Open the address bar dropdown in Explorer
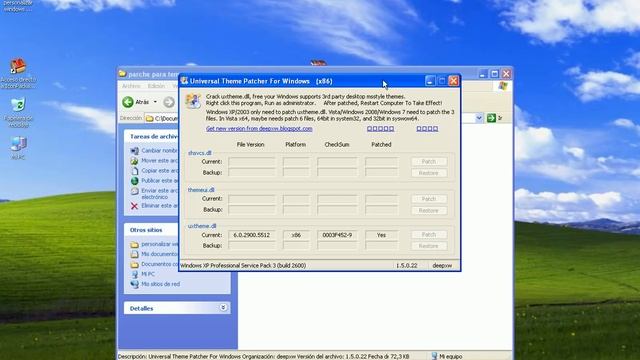Viewport: 640px width, 360px height. pos(479,118)
